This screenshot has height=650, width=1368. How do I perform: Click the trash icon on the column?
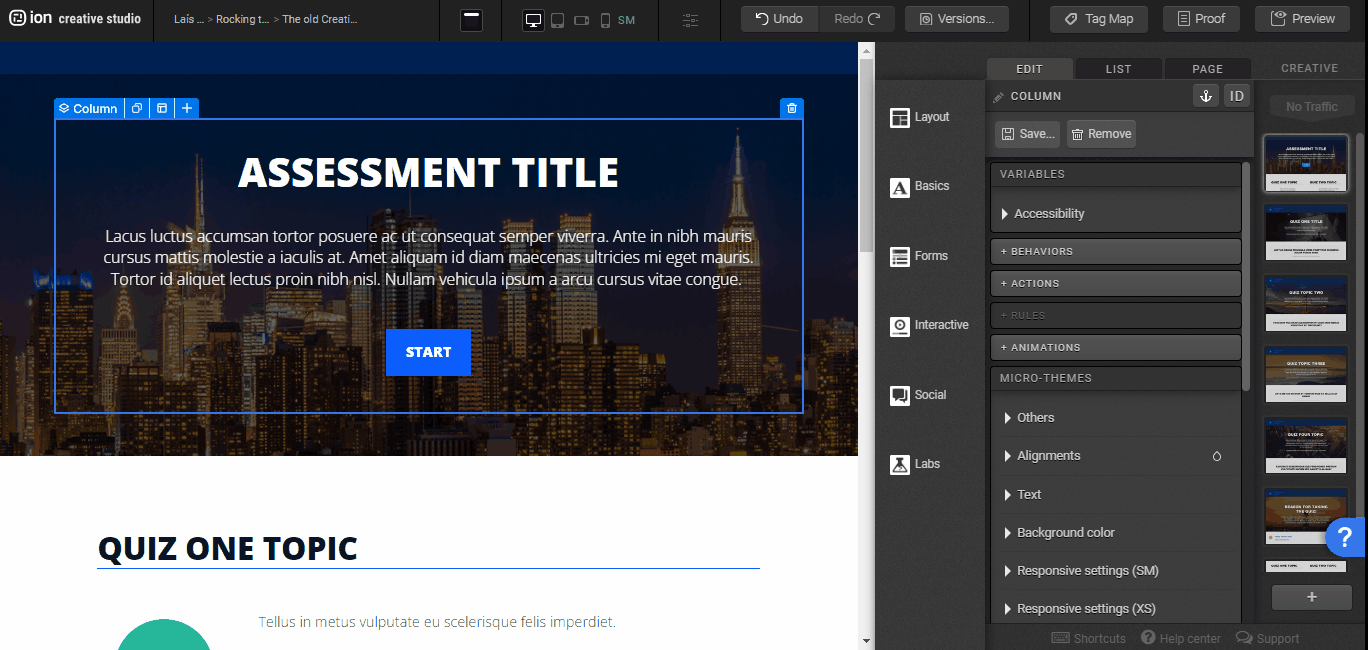792,108
